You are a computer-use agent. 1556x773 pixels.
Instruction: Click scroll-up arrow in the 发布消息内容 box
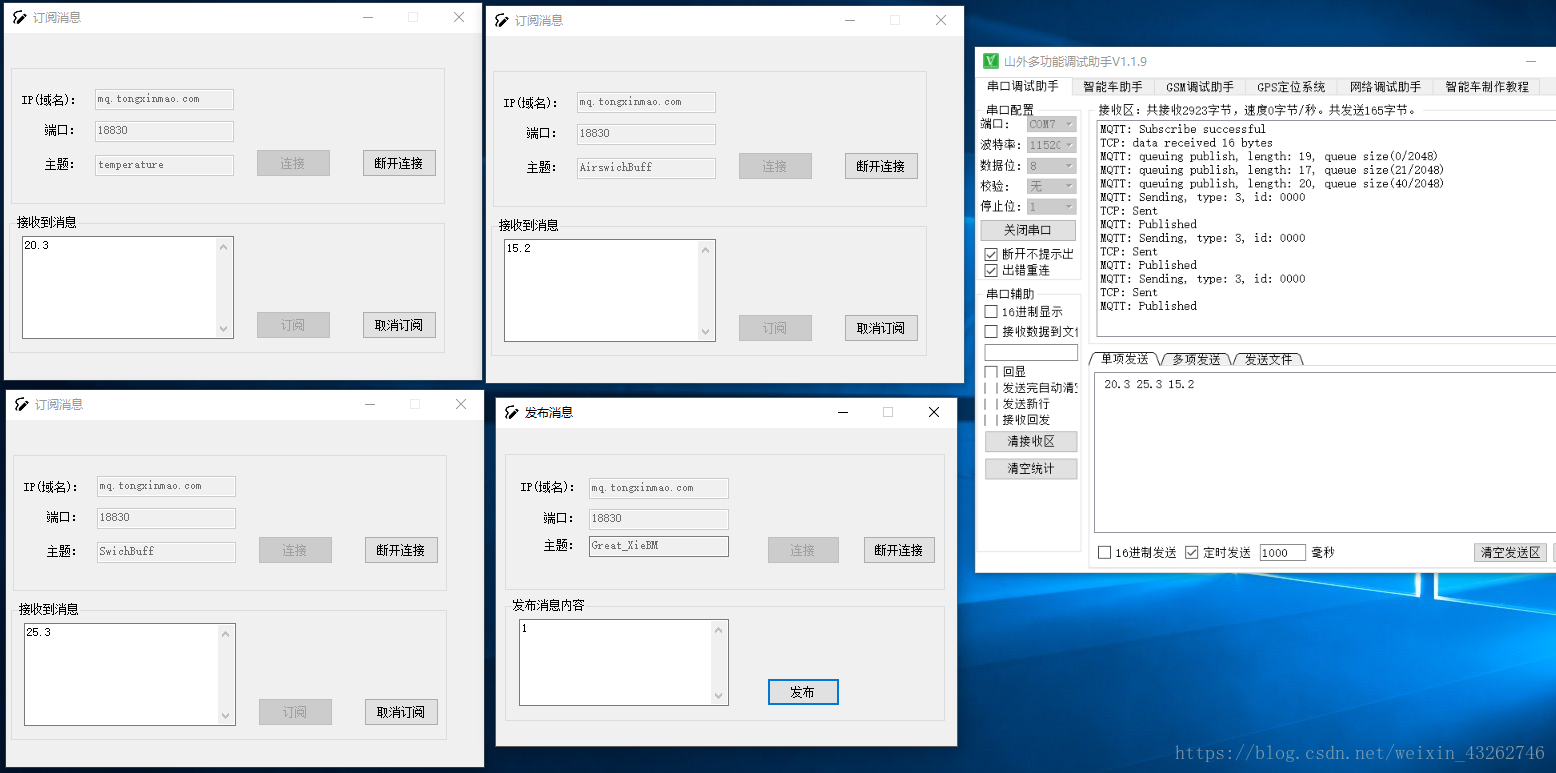(719, 630)
